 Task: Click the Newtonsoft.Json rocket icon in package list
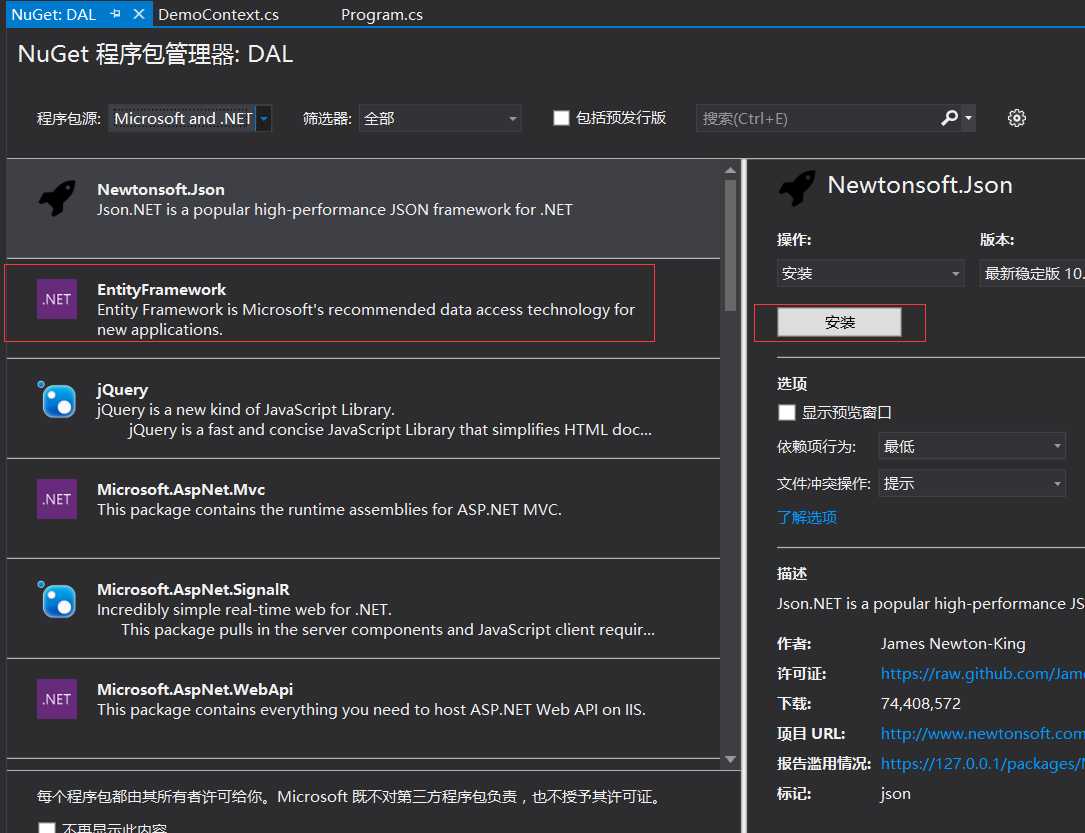[x=57, y=199]
